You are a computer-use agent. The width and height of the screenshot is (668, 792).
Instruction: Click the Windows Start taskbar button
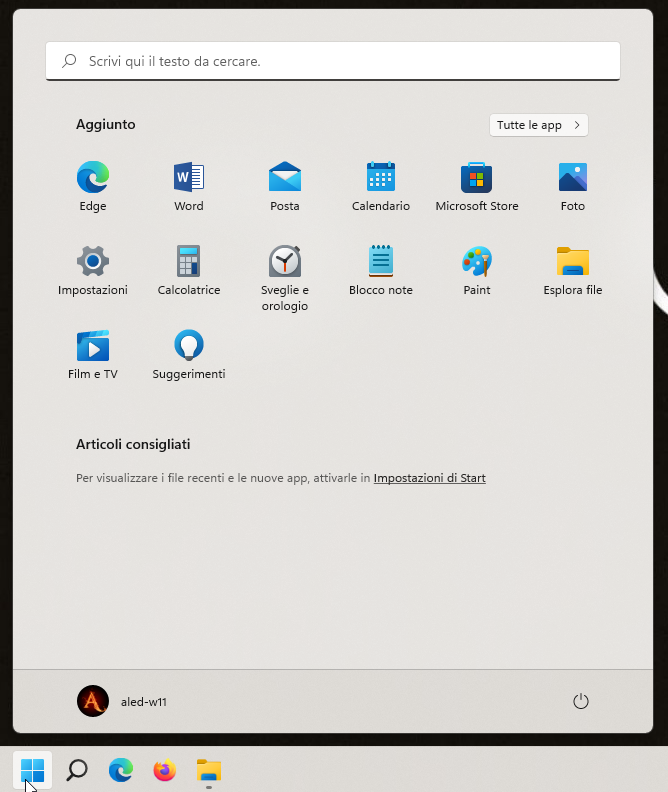pyautogui.click(x=32, y=770)
